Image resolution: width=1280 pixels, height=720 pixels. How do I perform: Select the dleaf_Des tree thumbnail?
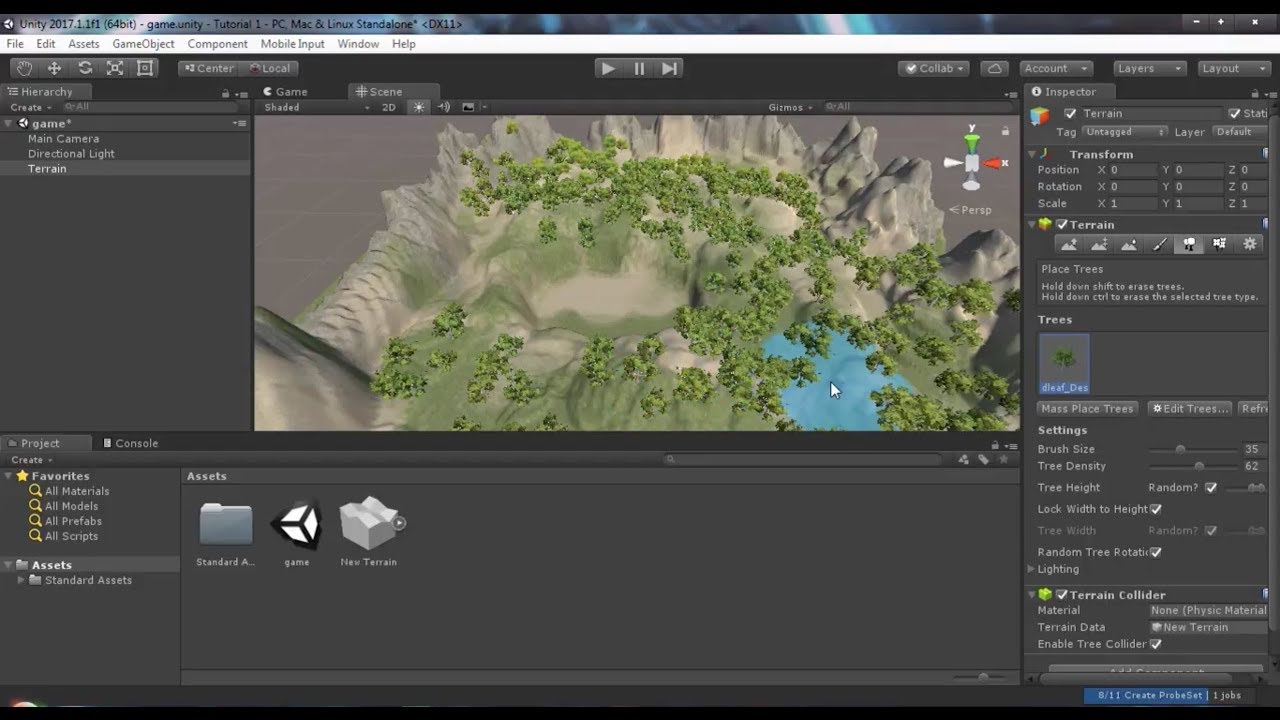1064,364
